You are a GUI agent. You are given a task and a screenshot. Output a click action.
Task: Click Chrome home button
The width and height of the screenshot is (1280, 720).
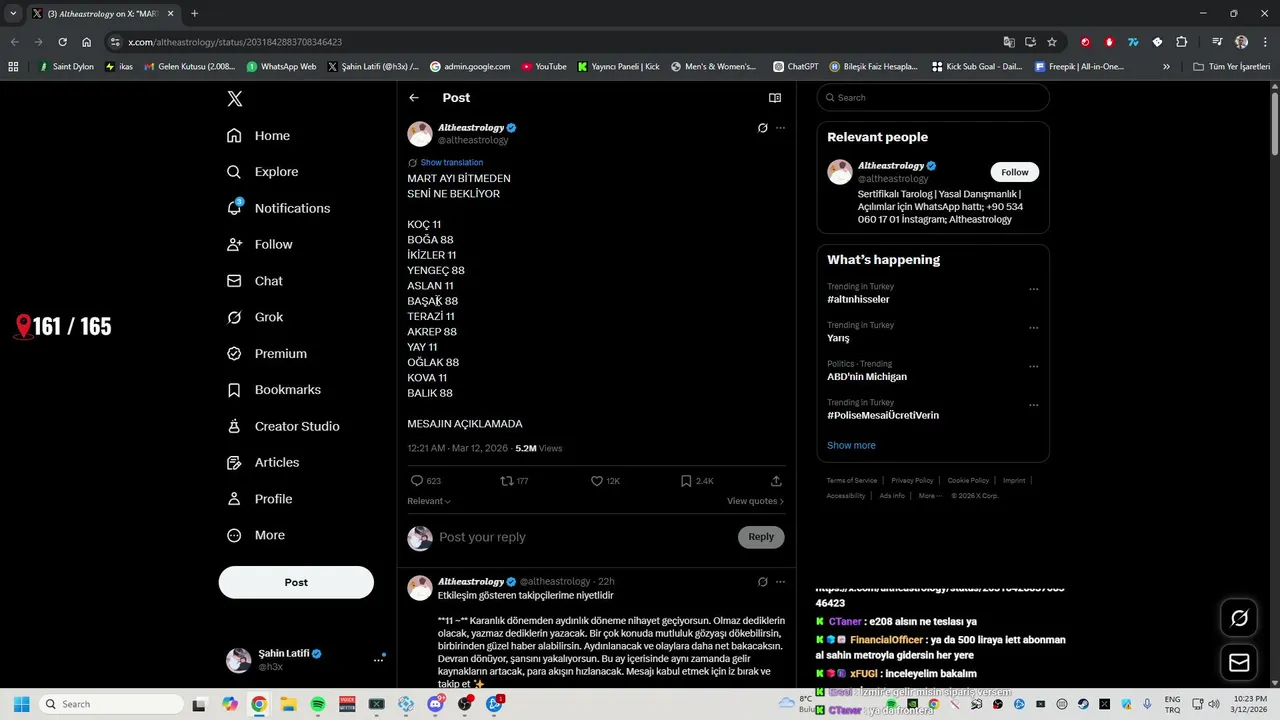point(86,42)
